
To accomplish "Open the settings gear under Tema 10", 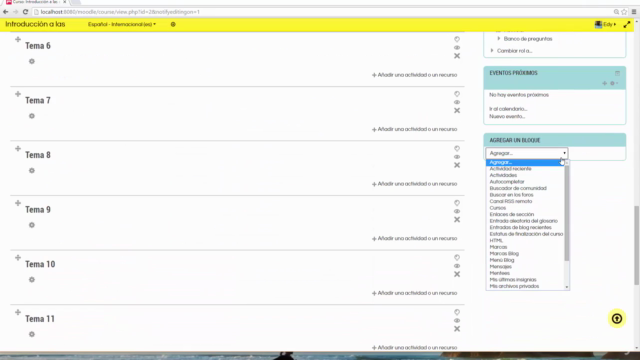I will click(x=32, y=280).
